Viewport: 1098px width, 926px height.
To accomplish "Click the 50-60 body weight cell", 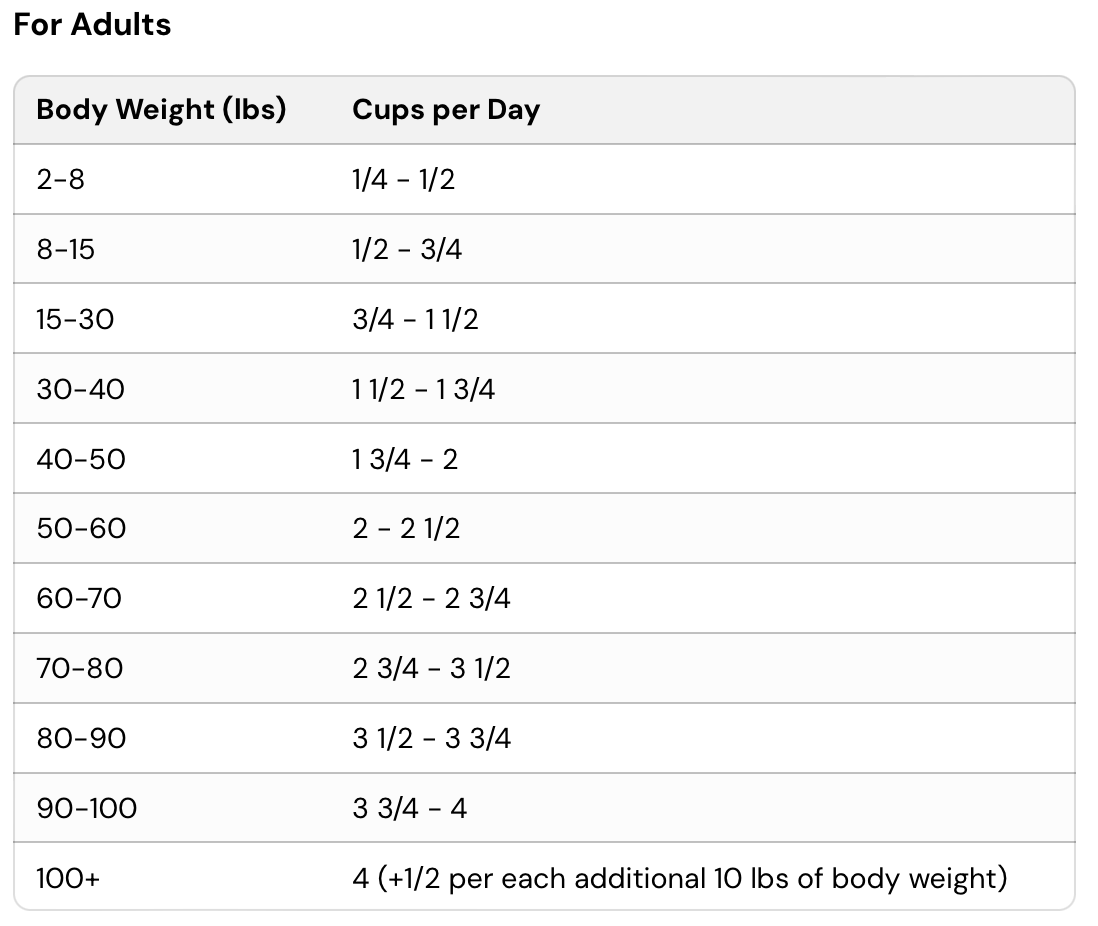I will pos(81,528).
